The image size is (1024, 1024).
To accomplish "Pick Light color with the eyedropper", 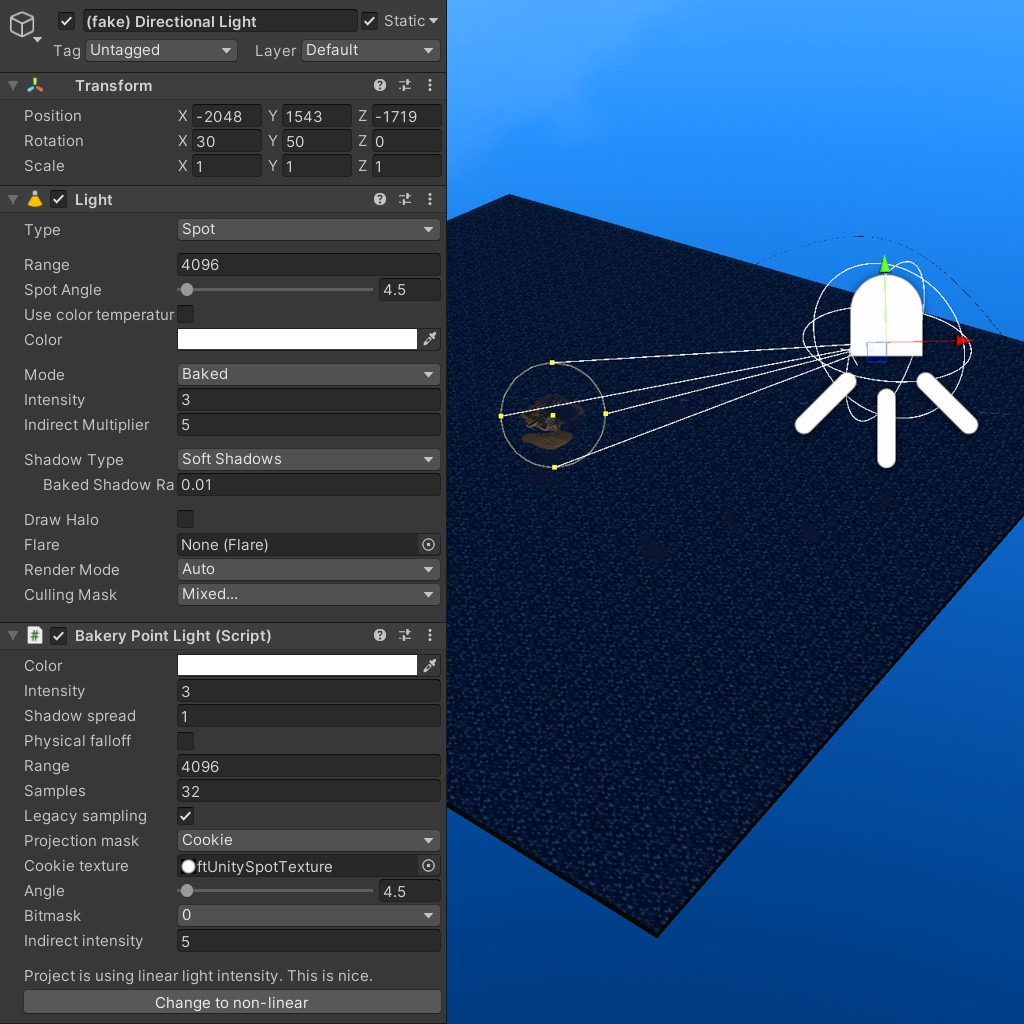I will pyautogui.click(x=429, y=339).
